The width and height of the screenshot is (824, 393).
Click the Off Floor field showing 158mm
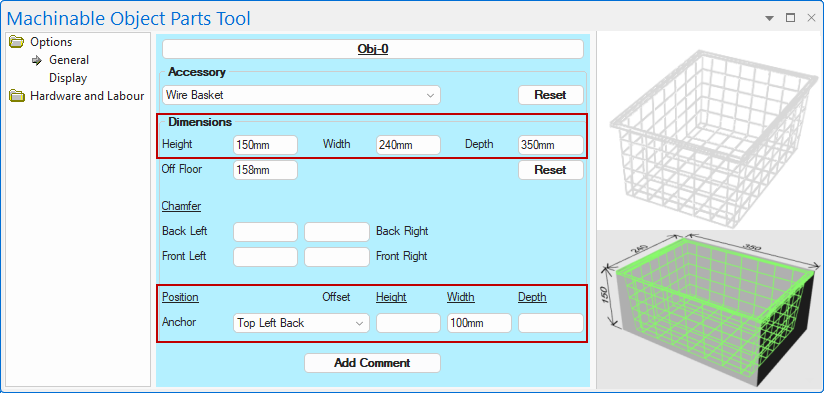click(x=265, y=170)
